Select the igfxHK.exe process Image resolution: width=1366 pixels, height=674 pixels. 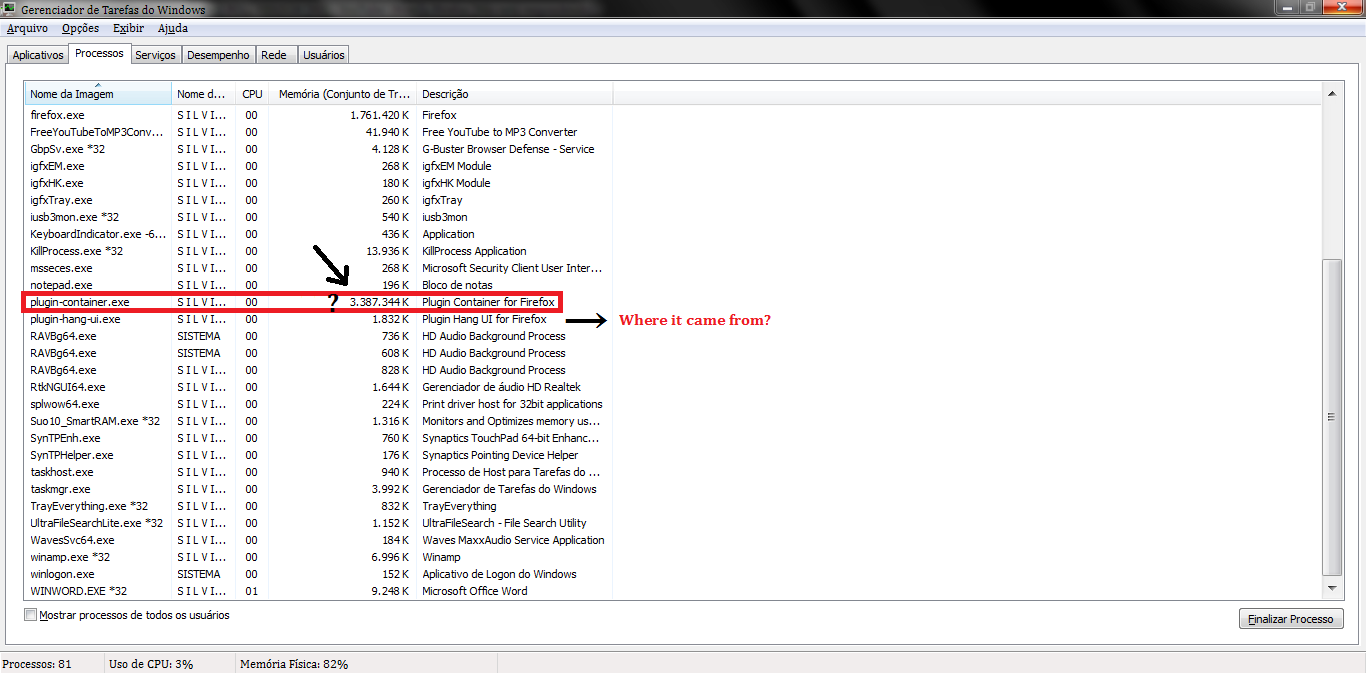[319, 183]
